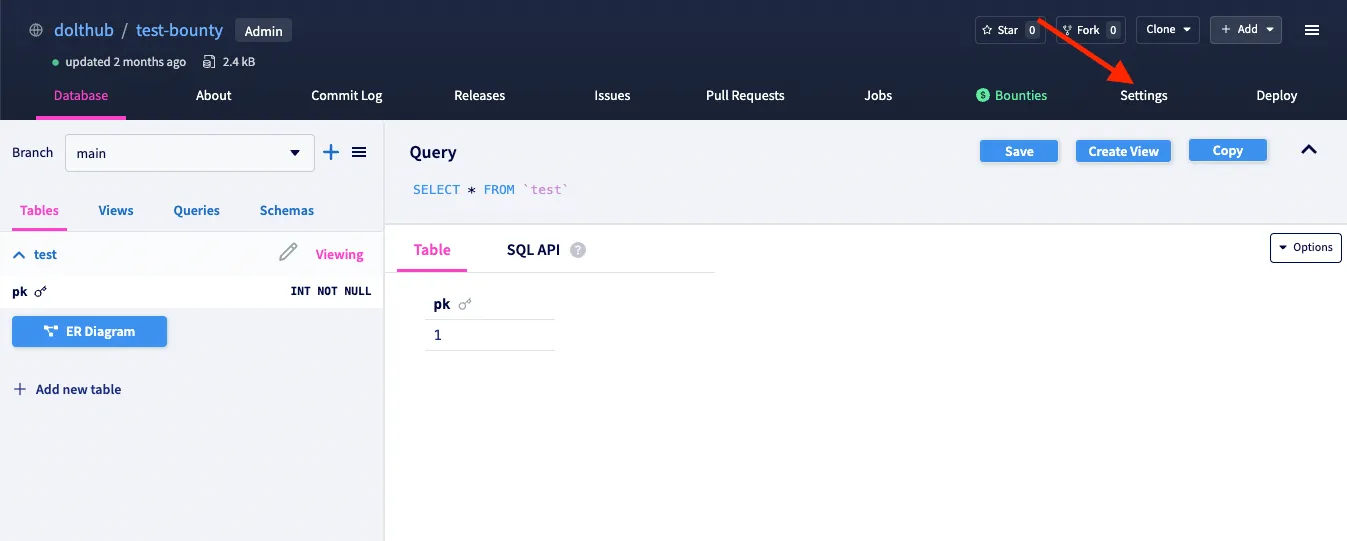The image size is (1347, 541).
Task: Fork the test-bounty database
Action: pyautogui.click(x=1089, y=30)
